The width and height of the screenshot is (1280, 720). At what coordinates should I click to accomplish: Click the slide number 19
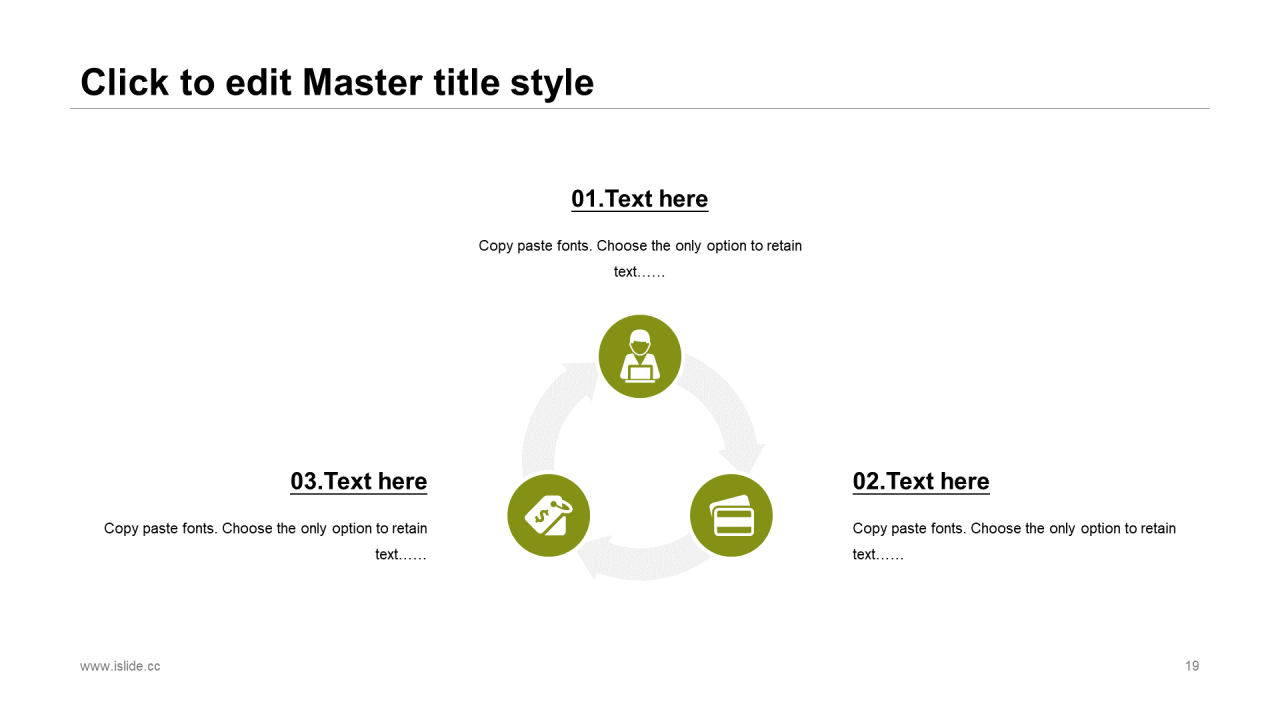[1192, 666]
